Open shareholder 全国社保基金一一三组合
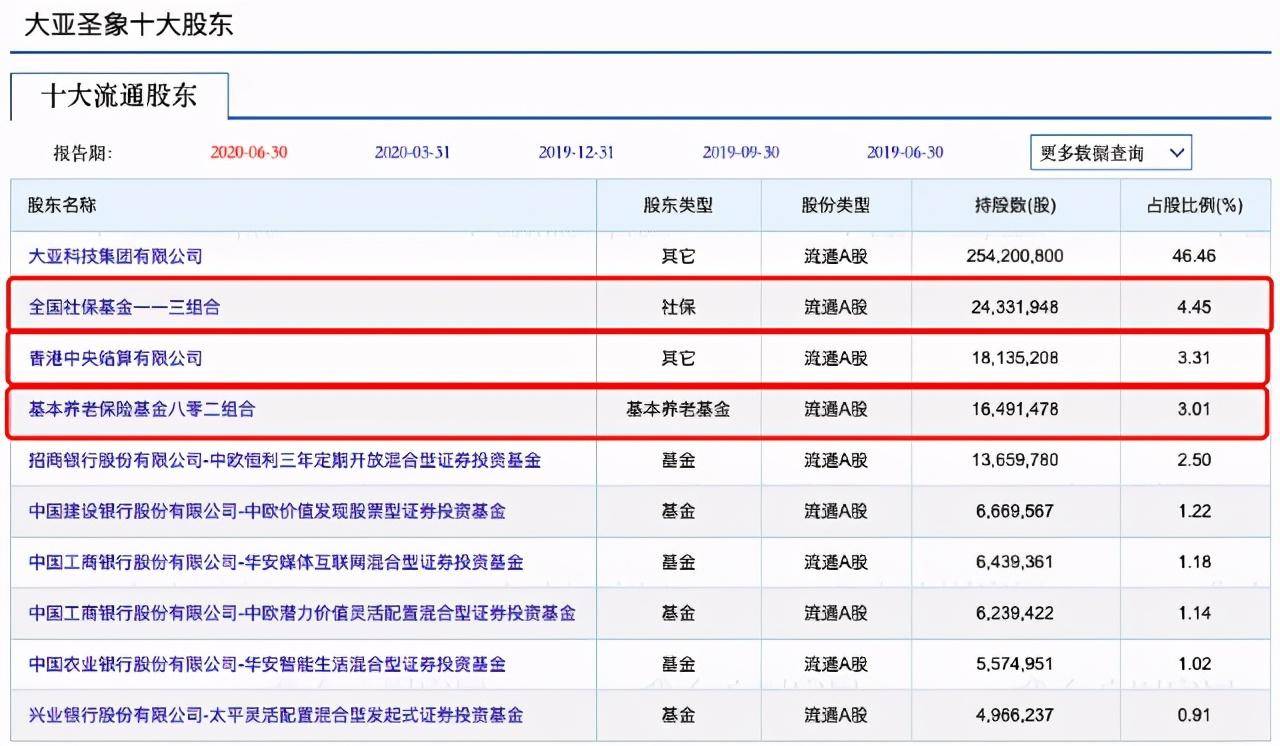 pyautogui.click(x=124, y=307)
